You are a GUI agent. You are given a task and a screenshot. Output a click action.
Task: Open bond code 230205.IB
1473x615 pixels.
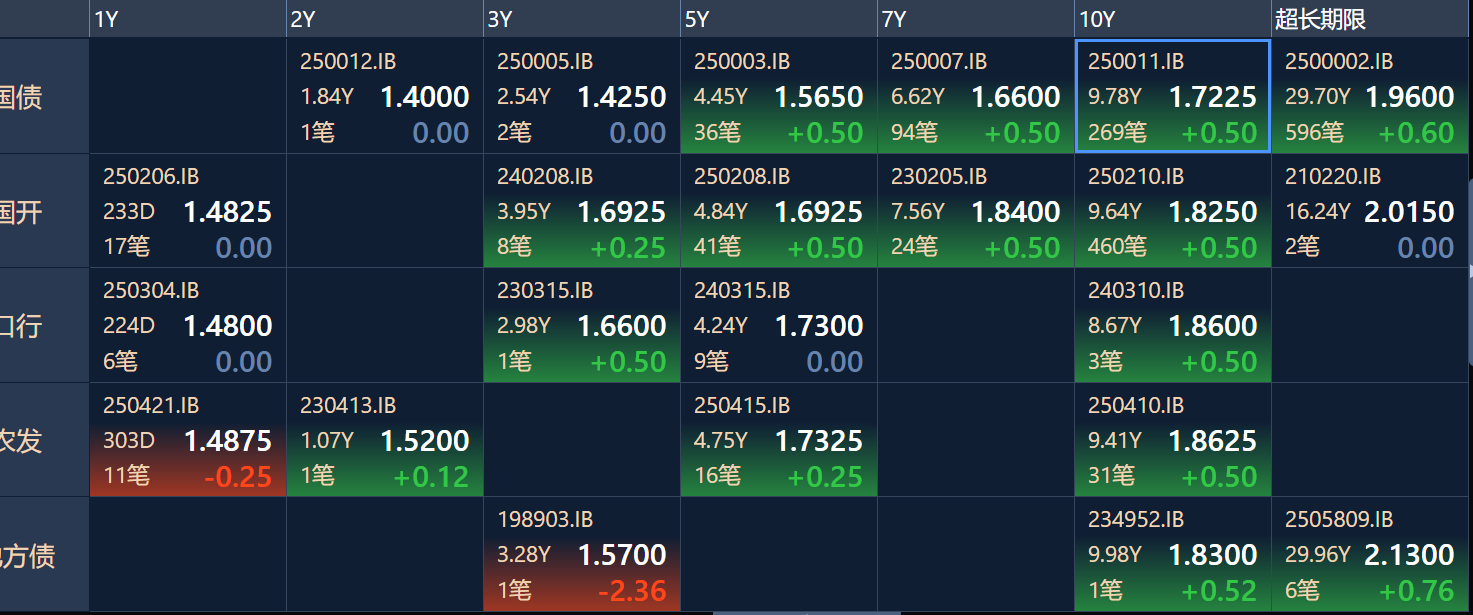tap(939, 177)
